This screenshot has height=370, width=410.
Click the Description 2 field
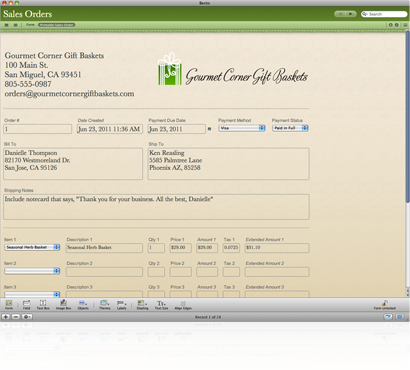[x=104, y=272]
